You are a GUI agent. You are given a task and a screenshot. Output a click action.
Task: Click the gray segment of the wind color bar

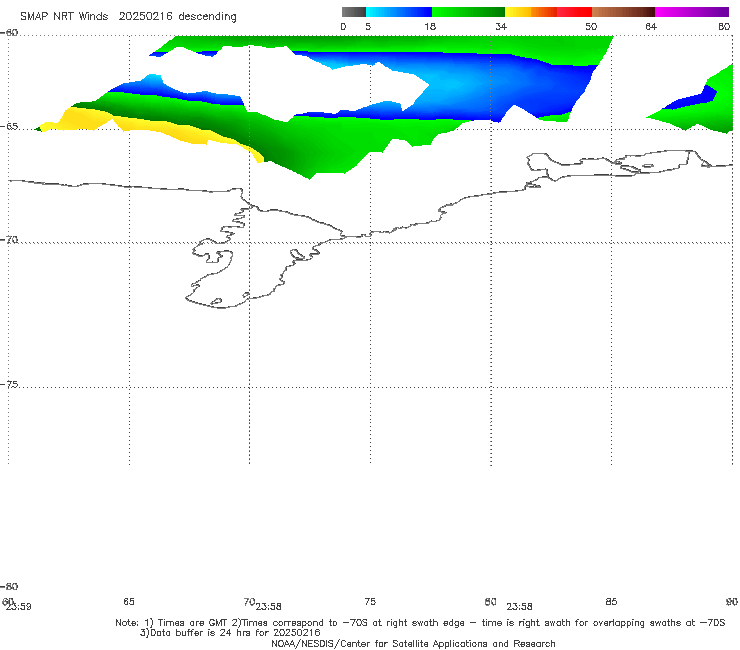(354, 12)
